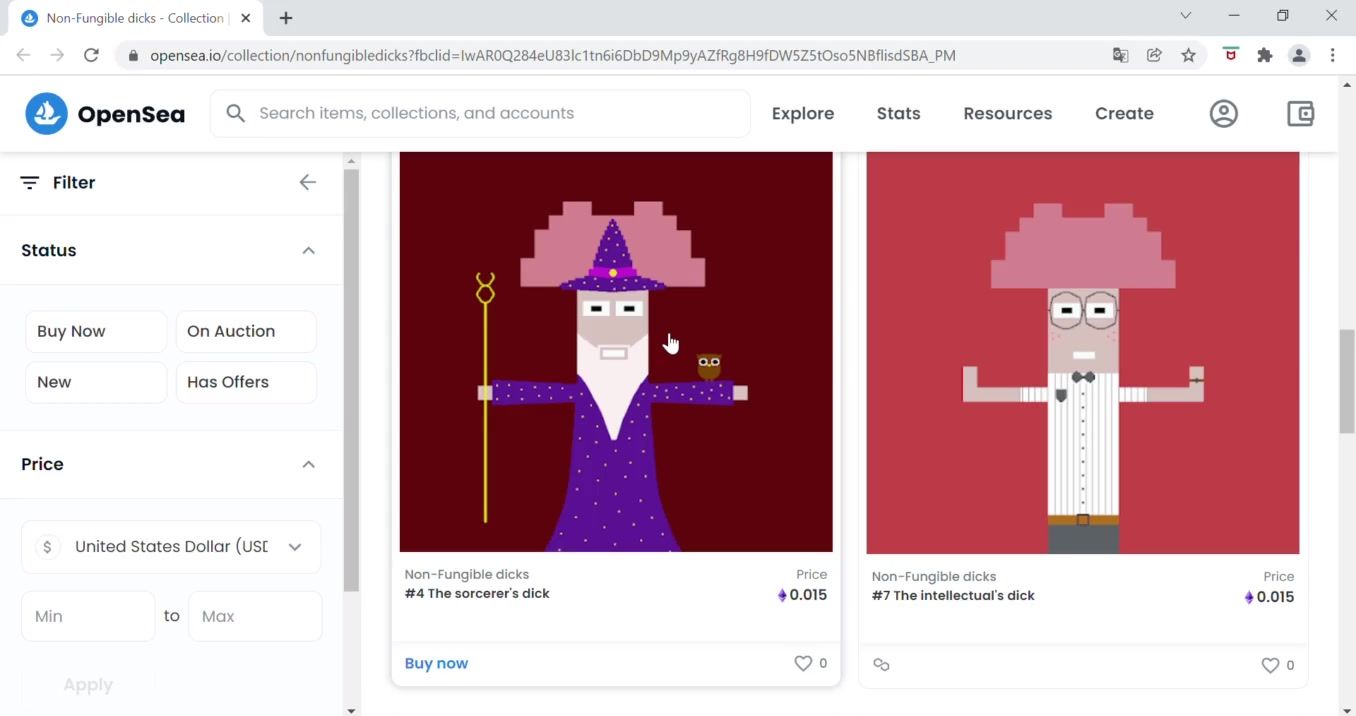Image resolution: width=1356 pixels, height=716 pixels.
Task: Click heart icon on intellectual's item
Action: tap(1269, 665)
